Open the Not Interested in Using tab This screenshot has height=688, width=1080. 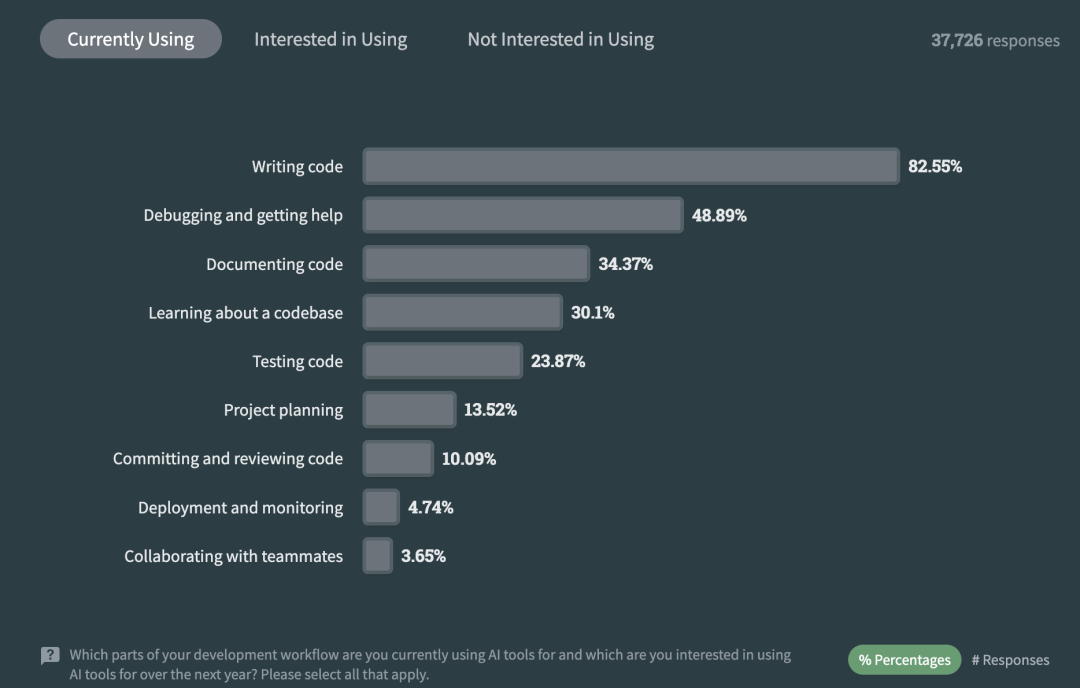(x=561, y=39)
